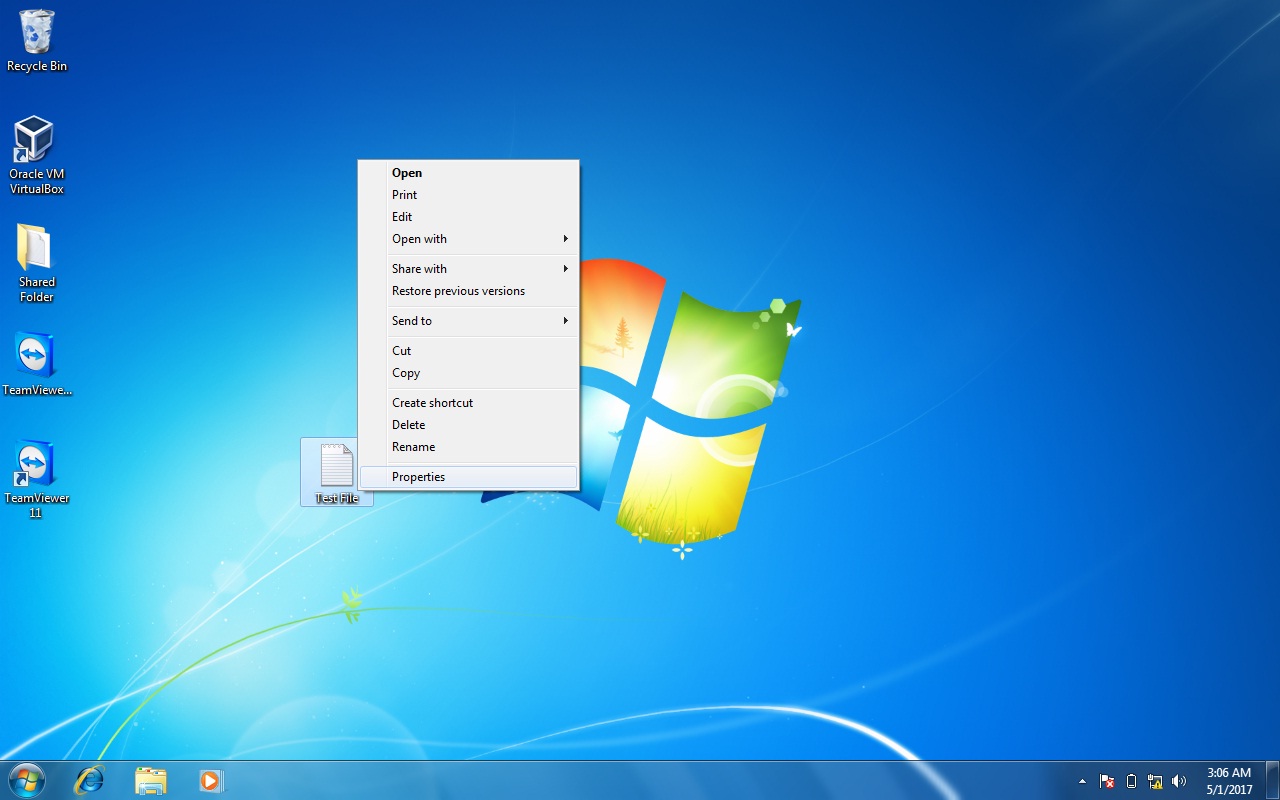Choose Open in the context menu
Screen dimensions: 1280x800
(469, 173)
